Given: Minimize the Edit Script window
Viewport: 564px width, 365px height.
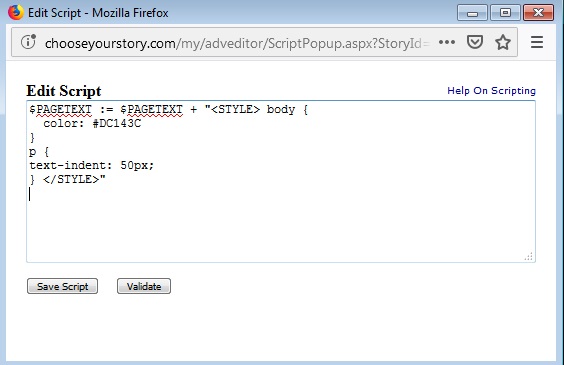Looking at the screenshot, I should click(x=472, y=13).
